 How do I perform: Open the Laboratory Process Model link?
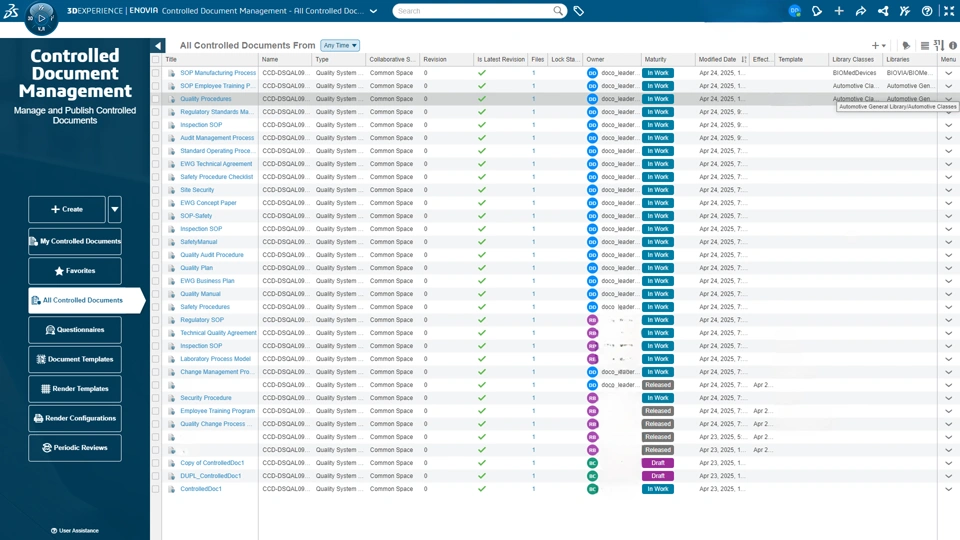(x=216, y=359)
